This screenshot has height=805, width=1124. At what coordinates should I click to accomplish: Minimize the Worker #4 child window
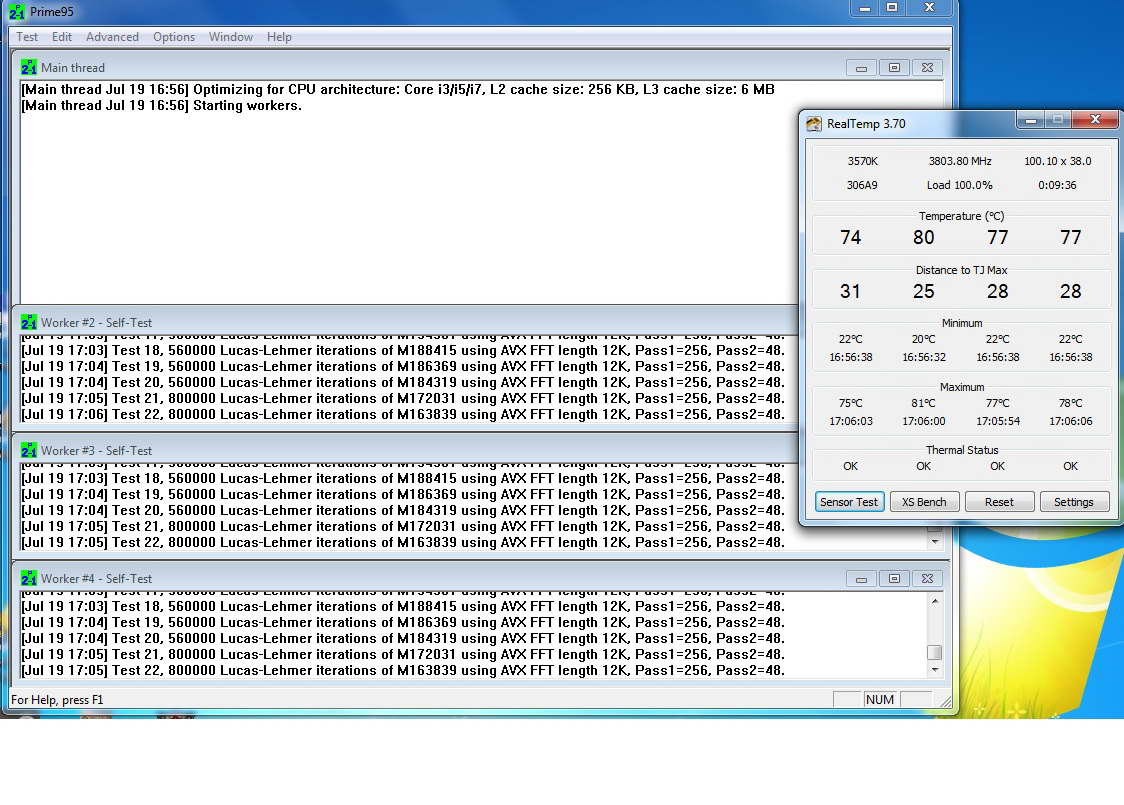click(x=862, y=579)
